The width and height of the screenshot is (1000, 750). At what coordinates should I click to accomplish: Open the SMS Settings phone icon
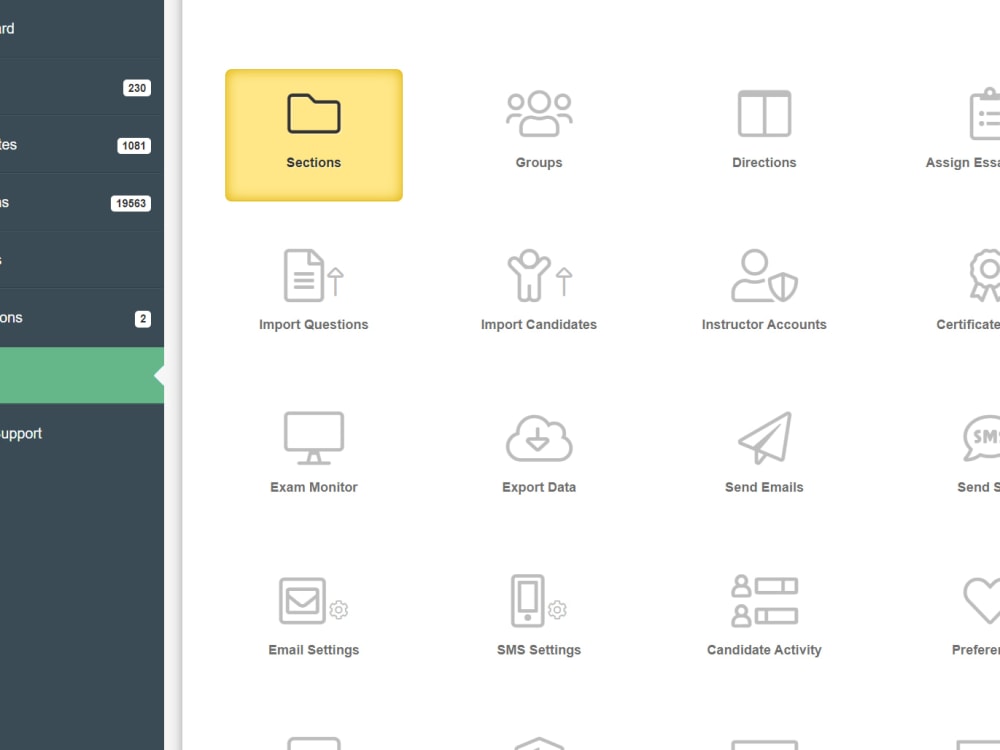539,601
